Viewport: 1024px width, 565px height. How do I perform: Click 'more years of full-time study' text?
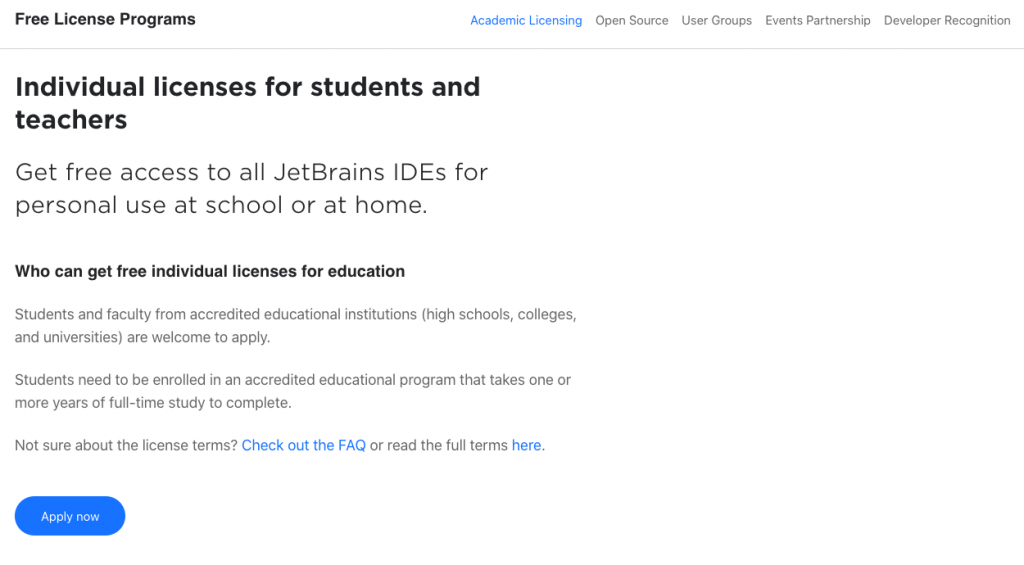coord(152,403)
